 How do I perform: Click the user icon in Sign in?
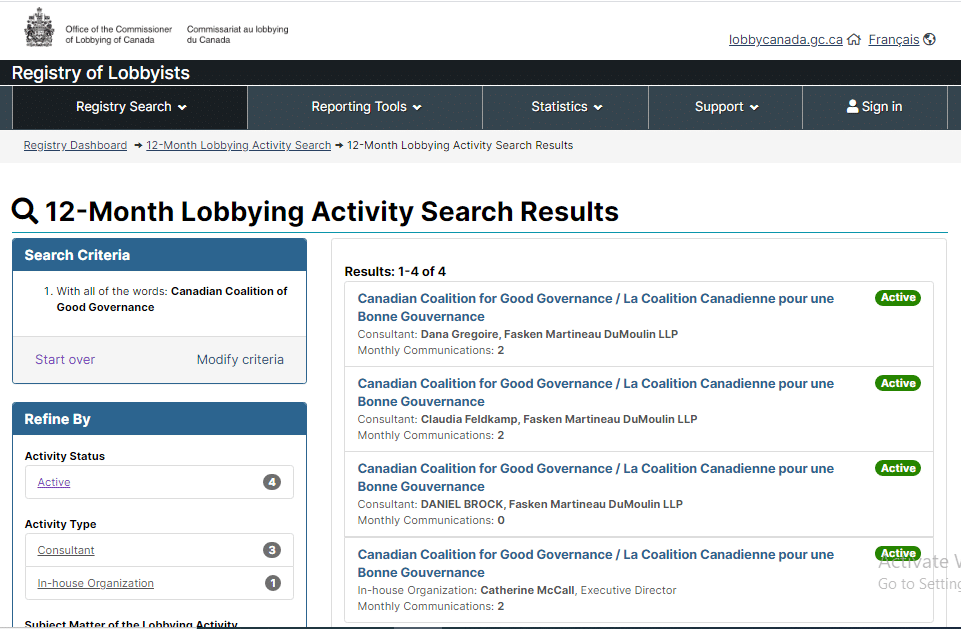coord(852,106)
